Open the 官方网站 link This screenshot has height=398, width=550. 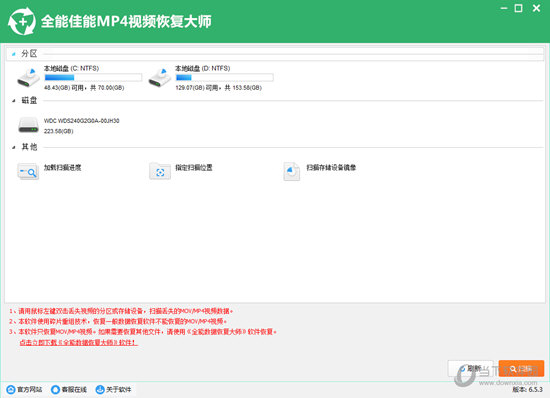coord(29,389)
